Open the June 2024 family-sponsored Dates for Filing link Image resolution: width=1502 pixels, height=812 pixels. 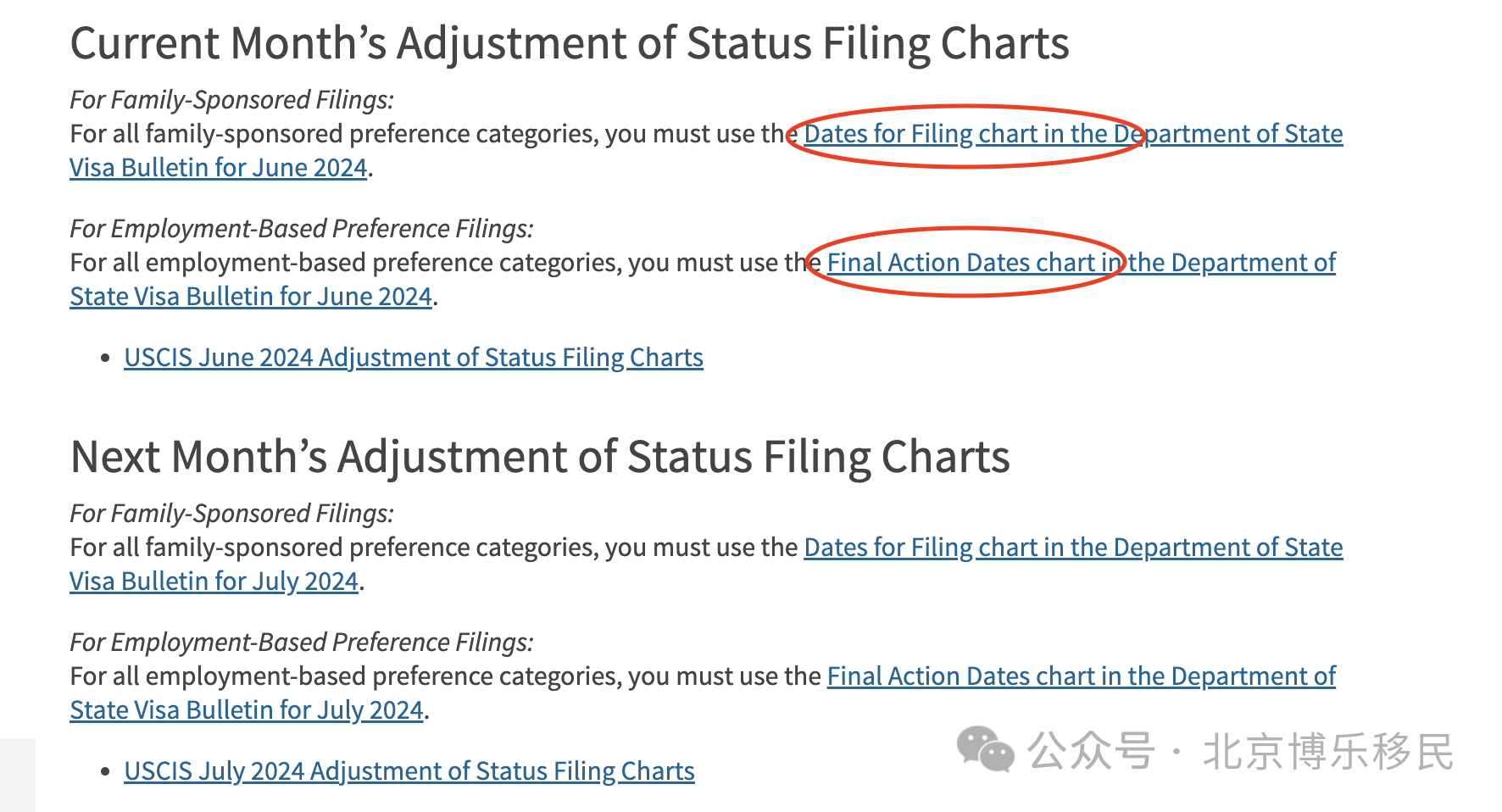pos(1073,134)
